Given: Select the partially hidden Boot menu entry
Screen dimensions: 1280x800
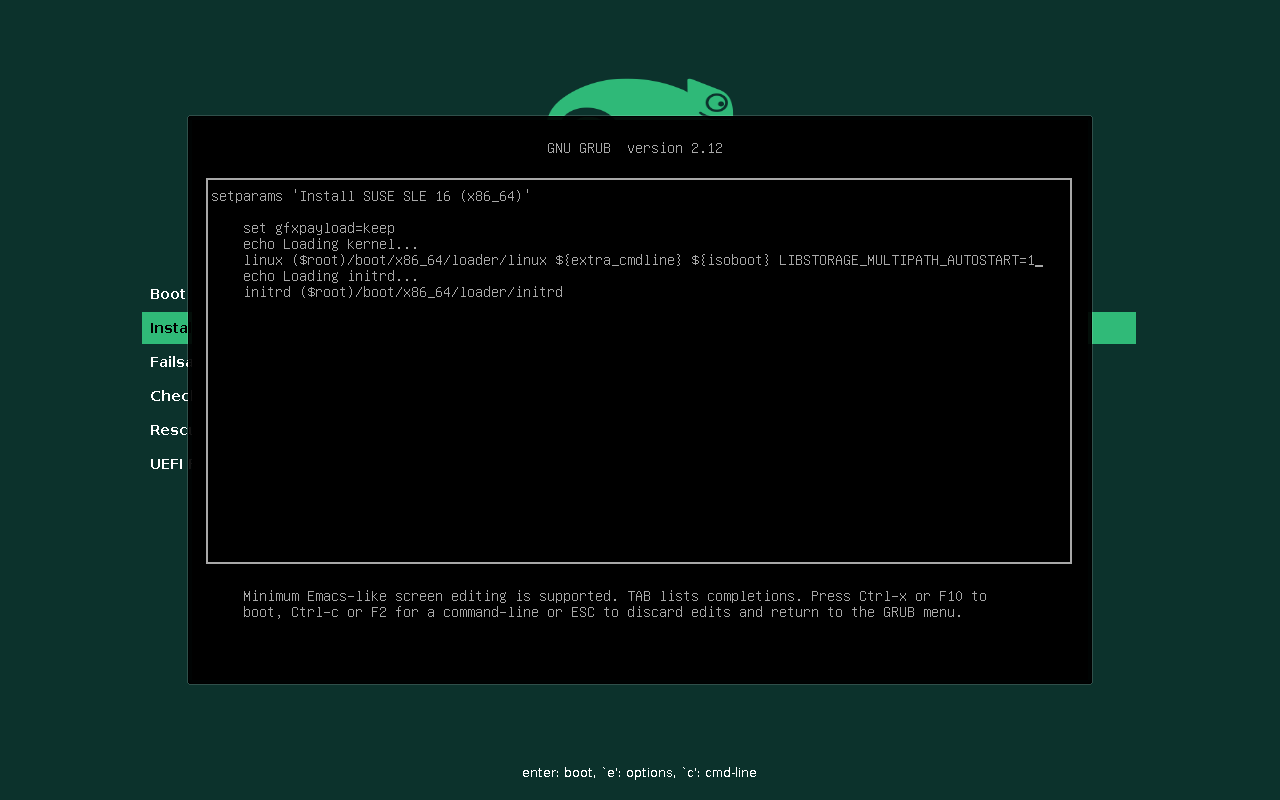Looking at the screenshot, I should click(x=167, y=294).
